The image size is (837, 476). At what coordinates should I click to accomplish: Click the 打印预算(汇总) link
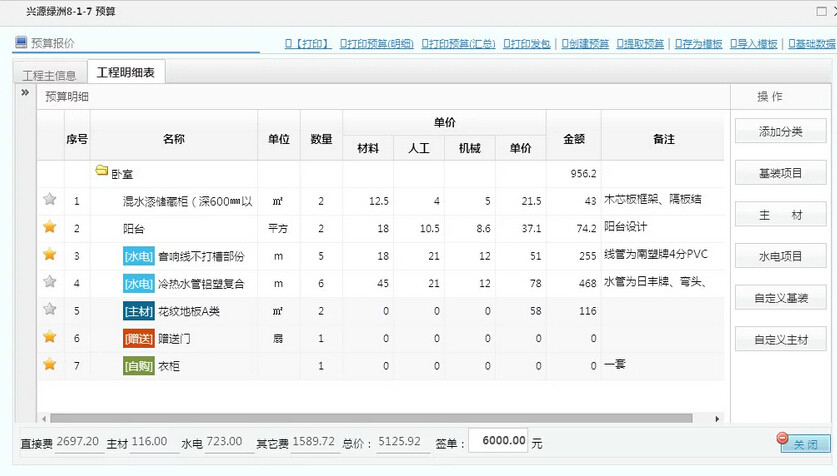point(460,44)
